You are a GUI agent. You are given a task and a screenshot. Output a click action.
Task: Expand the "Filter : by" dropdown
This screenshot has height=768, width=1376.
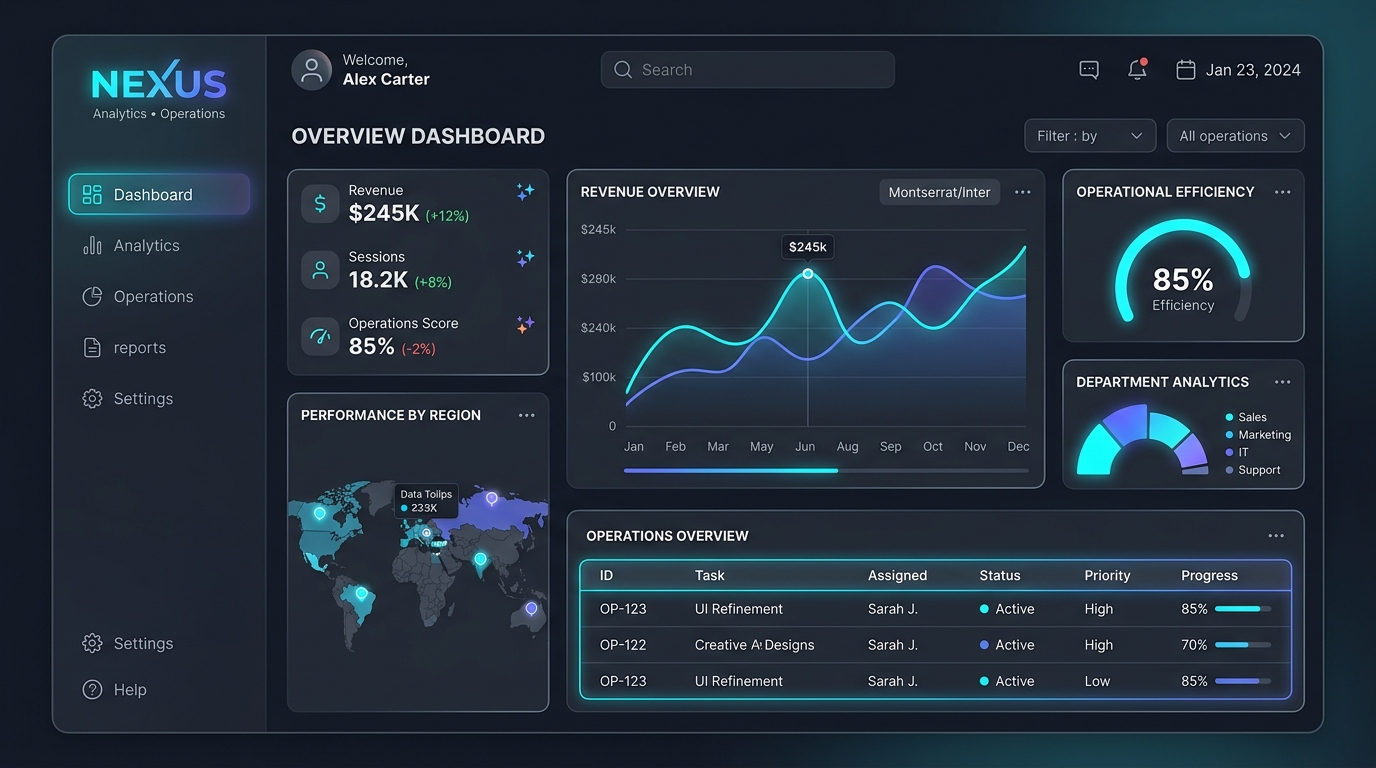coord(1090,136)
